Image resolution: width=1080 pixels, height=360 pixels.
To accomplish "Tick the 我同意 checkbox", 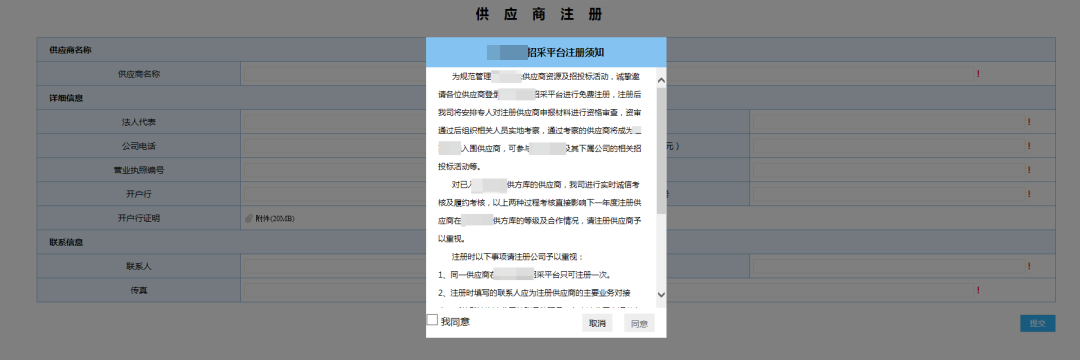I will click(x=432, y=320).
